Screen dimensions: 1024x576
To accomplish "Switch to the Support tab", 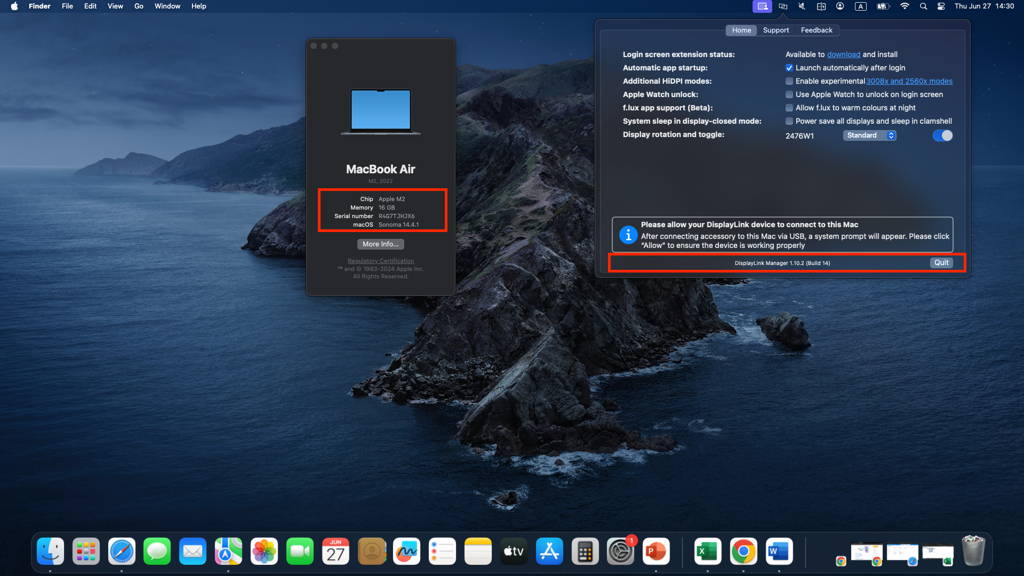I will coord(776,30).
